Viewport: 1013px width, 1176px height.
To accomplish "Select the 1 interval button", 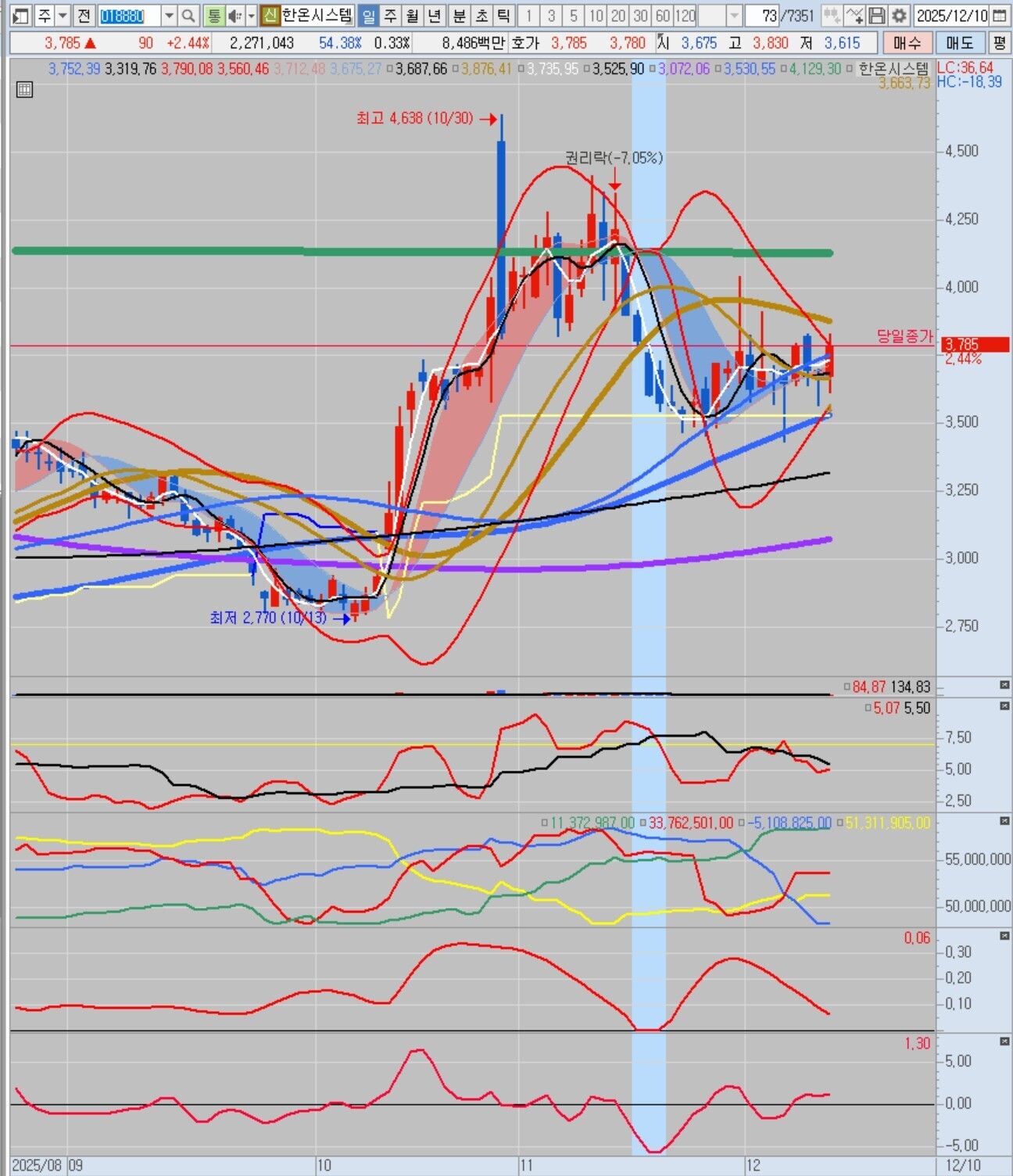I will [x=528, y=15].
